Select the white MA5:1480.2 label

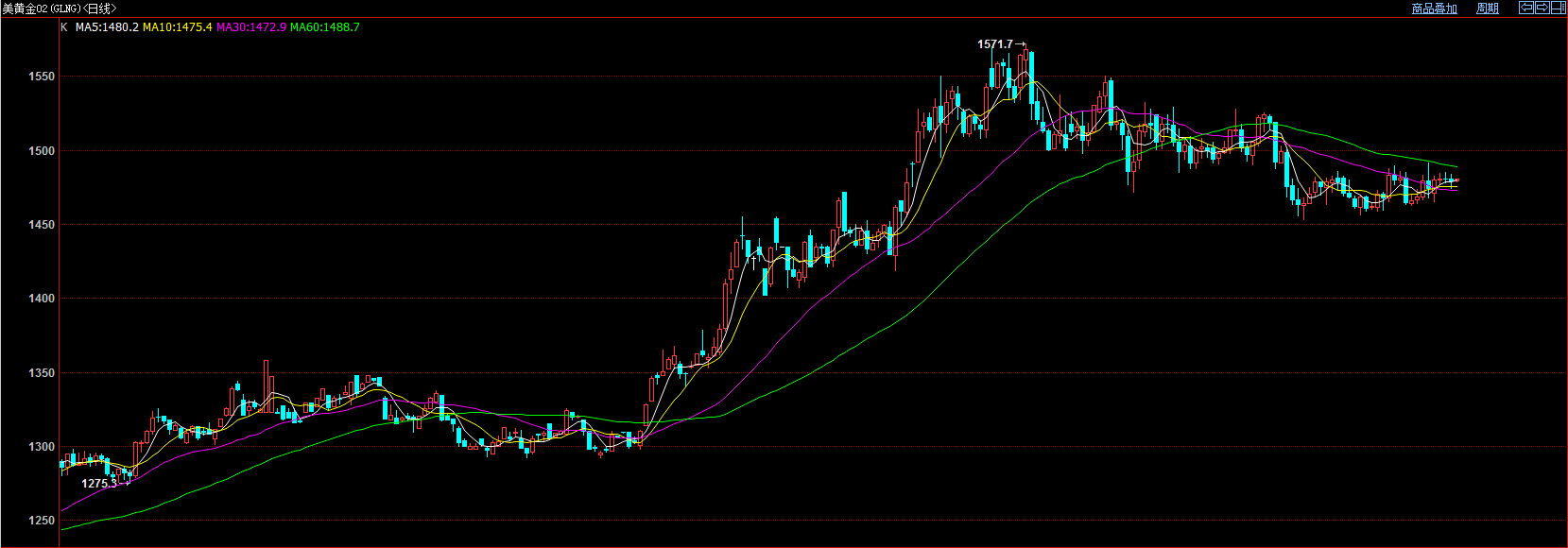107,27
